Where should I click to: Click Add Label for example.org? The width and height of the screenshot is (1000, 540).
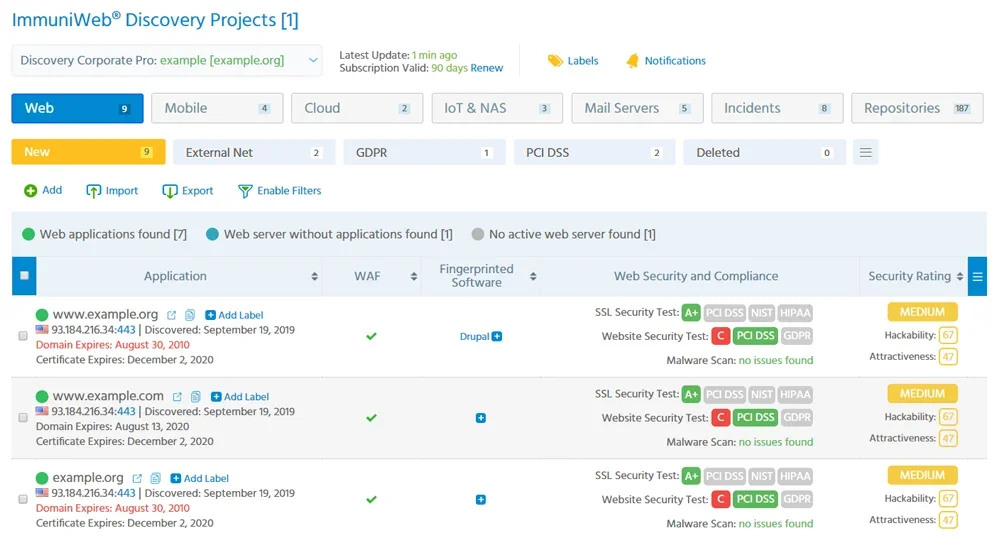click(x=200, y=479)
